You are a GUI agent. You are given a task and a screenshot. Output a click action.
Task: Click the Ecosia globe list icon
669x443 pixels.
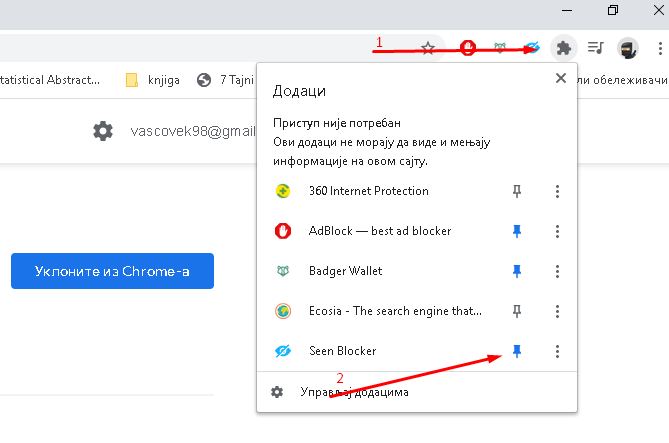[x=283, y=311]
